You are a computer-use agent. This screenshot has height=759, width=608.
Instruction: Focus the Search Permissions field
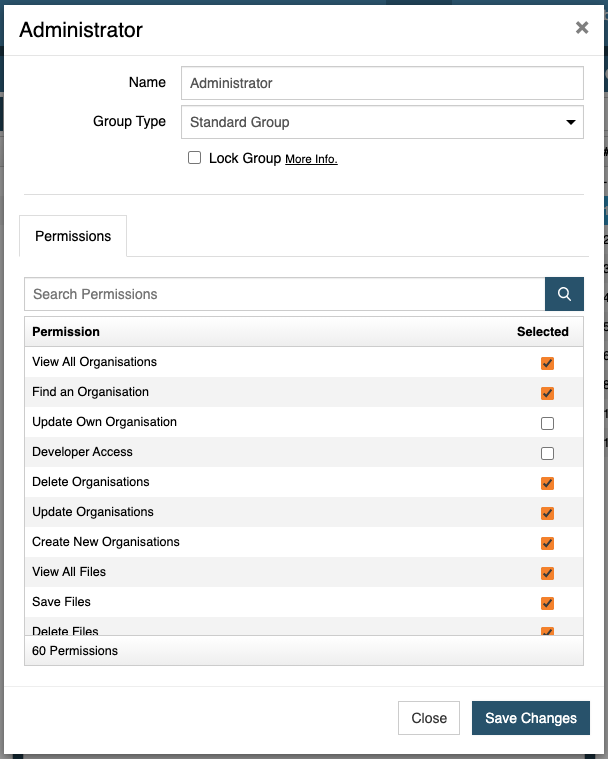tap(285, 294)
